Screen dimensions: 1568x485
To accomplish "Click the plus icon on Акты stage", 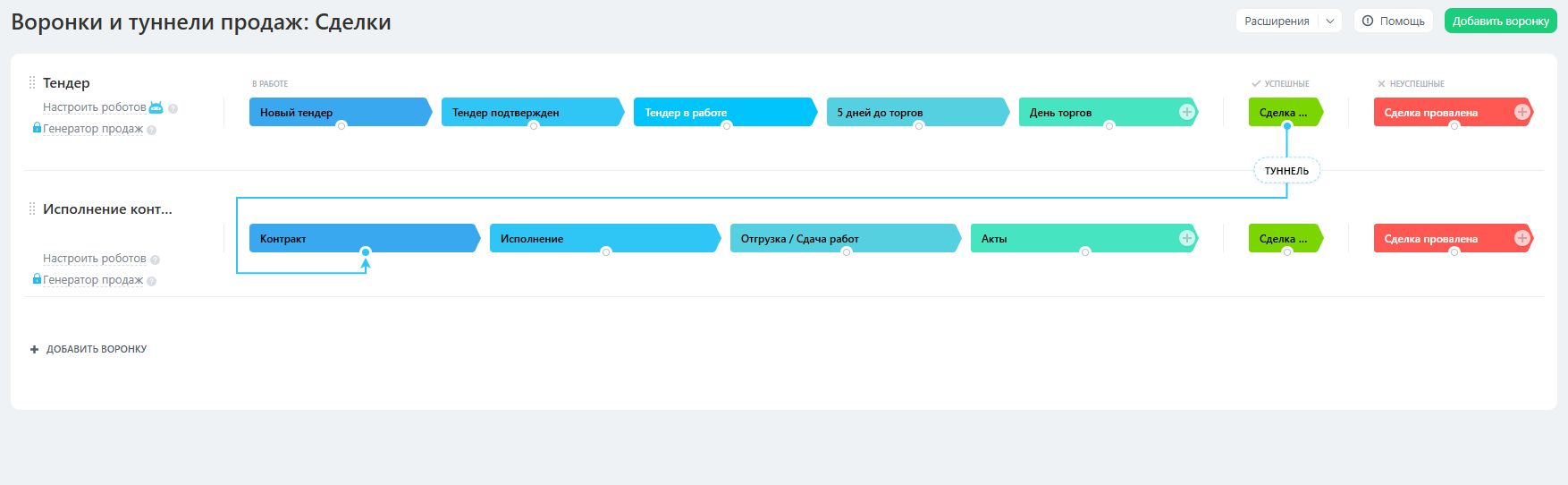I will coord(1186,238).
